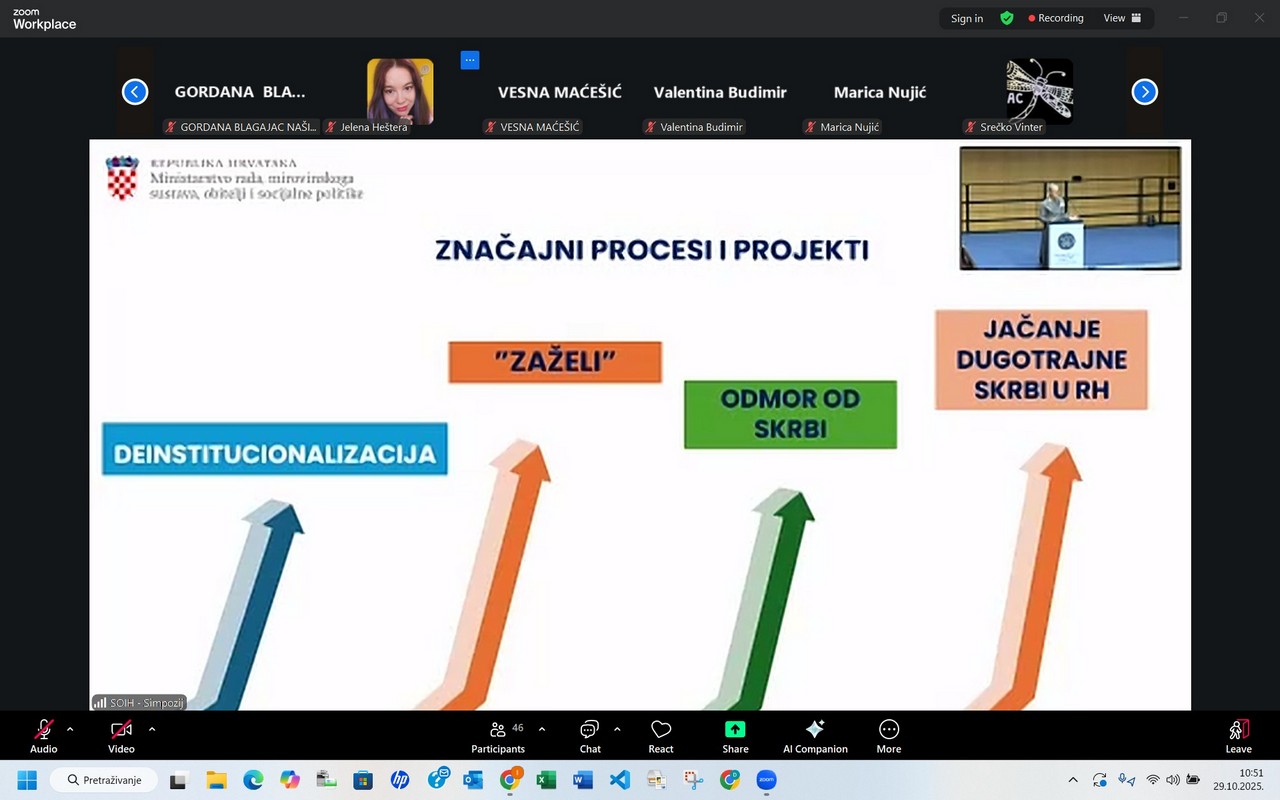Open the AI Companion
Viewport: 1280px width, 800px height.
click(x=815, y=736)
